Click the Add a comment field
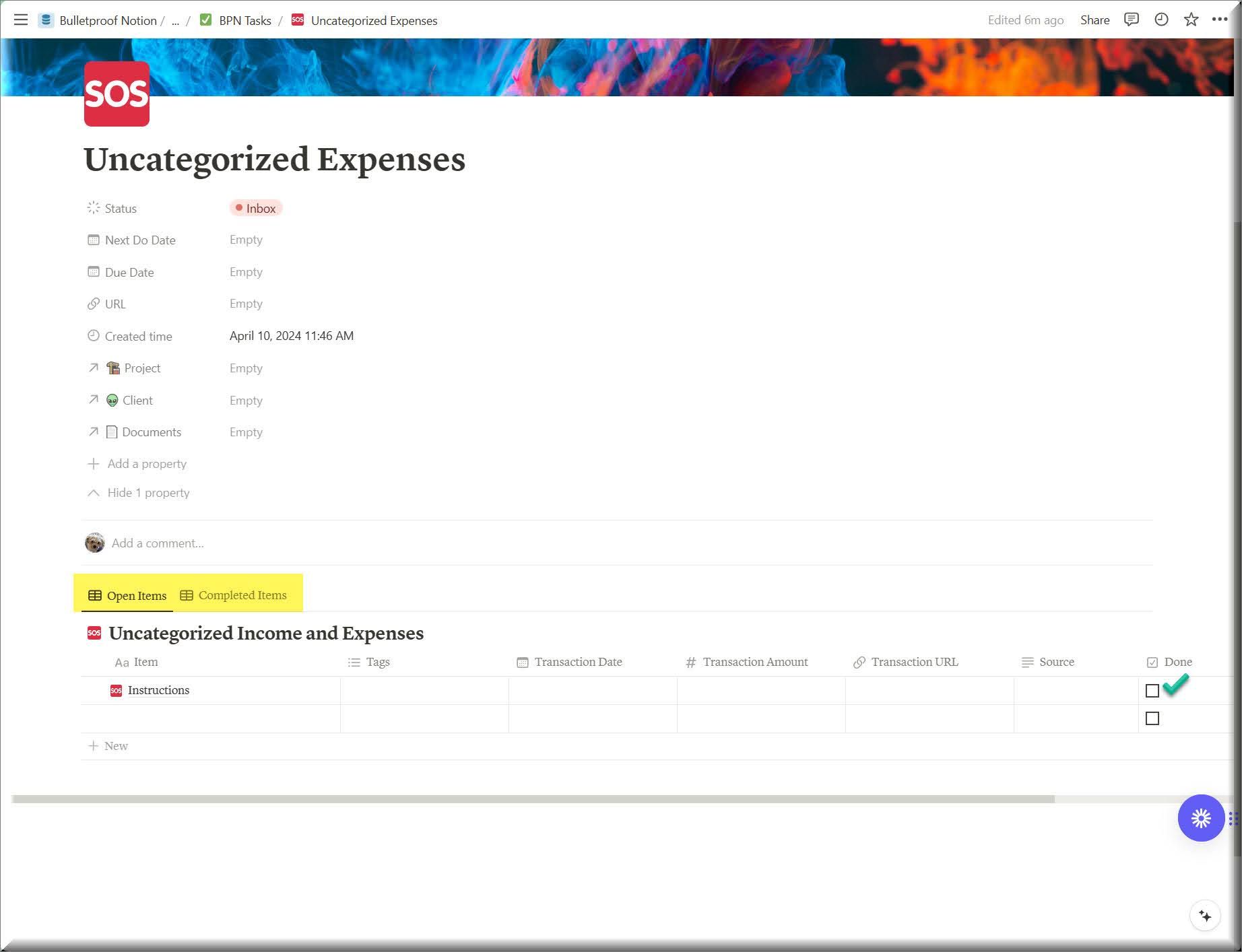Image resolution: width=1242 pixels, height=952 pixels. pos(158,543)
